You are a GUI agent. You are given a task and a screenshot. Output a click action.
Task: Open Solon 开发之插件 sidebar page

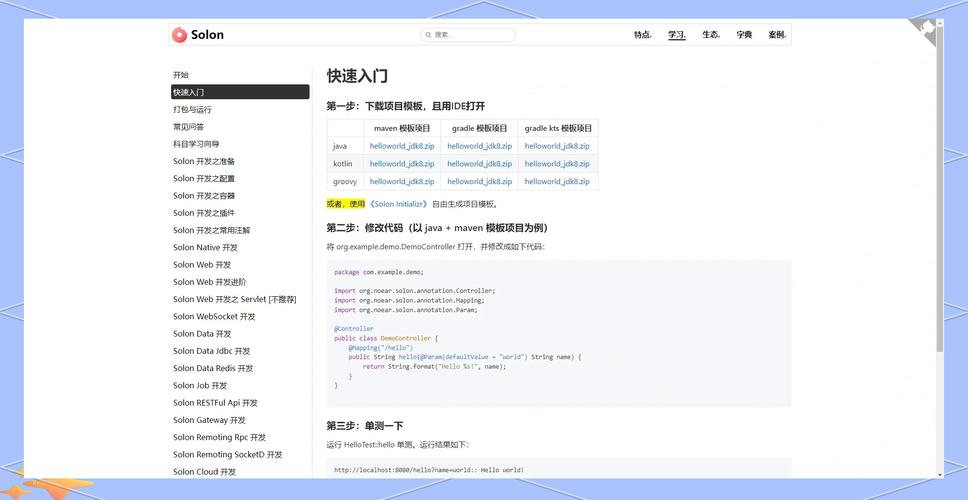pyautogui.click(x=204, y=213)
